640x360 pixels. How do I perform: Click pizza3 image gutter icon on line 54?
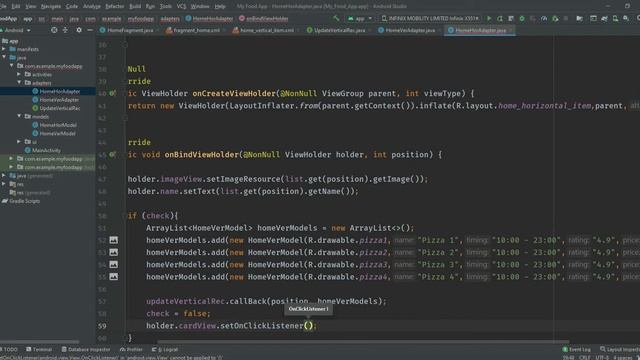(113, 264)
